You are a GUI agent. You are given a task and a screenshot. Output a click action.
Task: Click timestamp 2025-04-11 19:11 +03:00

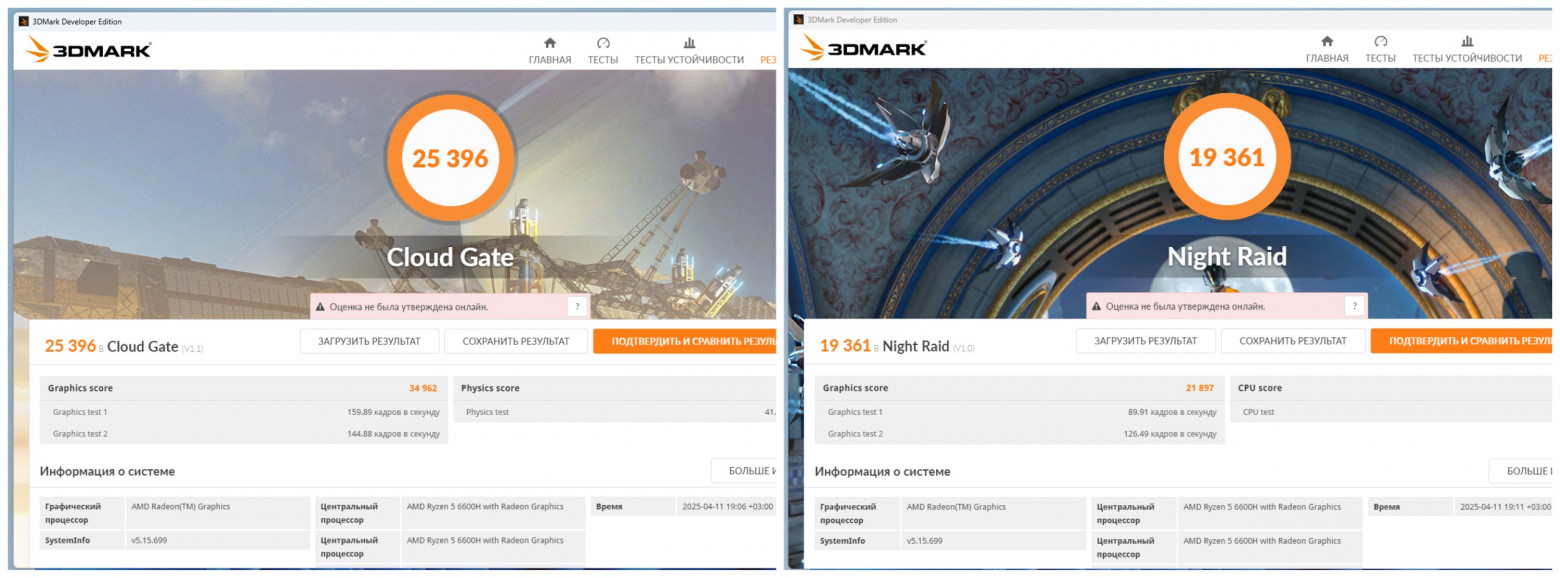[1505, 507]
